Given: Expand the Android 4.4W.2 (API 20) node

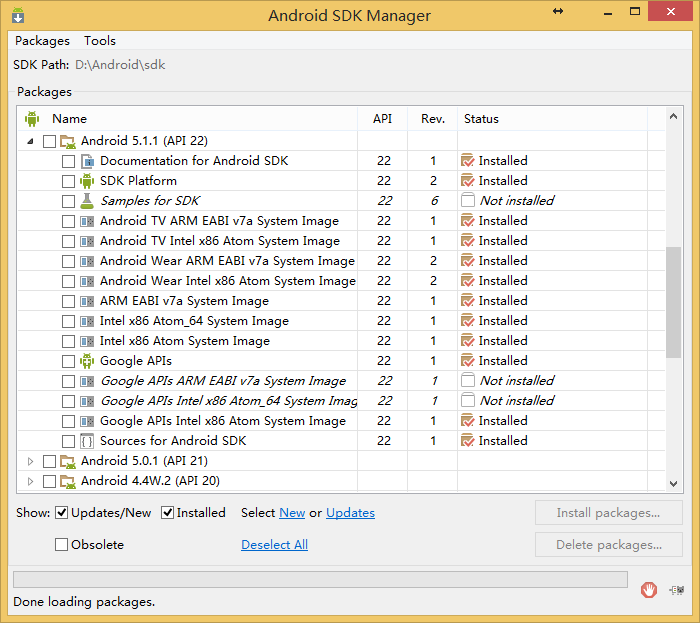Looking at the screenshot, I should 30,482.
